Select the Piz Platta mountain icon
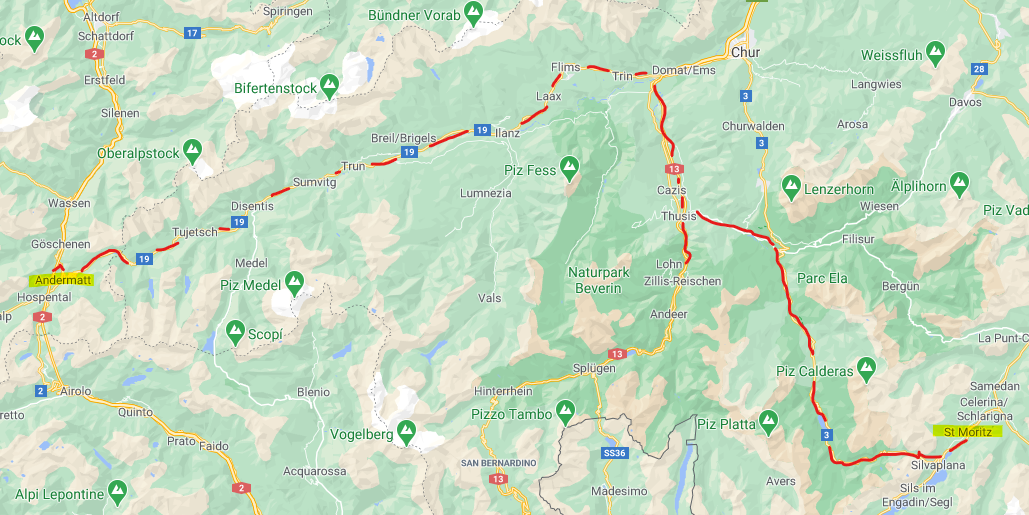Image resolution: width=1029 pixels, height=515 pixels. click(x=768, y=421)
